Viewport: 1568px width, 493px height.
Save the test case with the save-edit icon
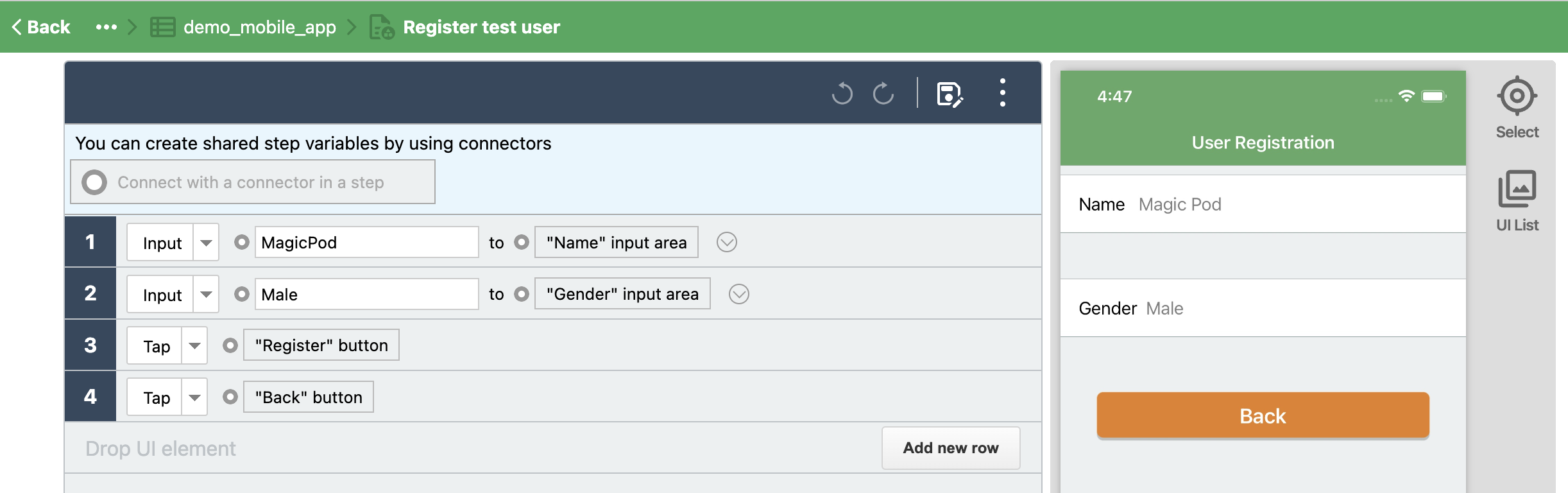950,94
